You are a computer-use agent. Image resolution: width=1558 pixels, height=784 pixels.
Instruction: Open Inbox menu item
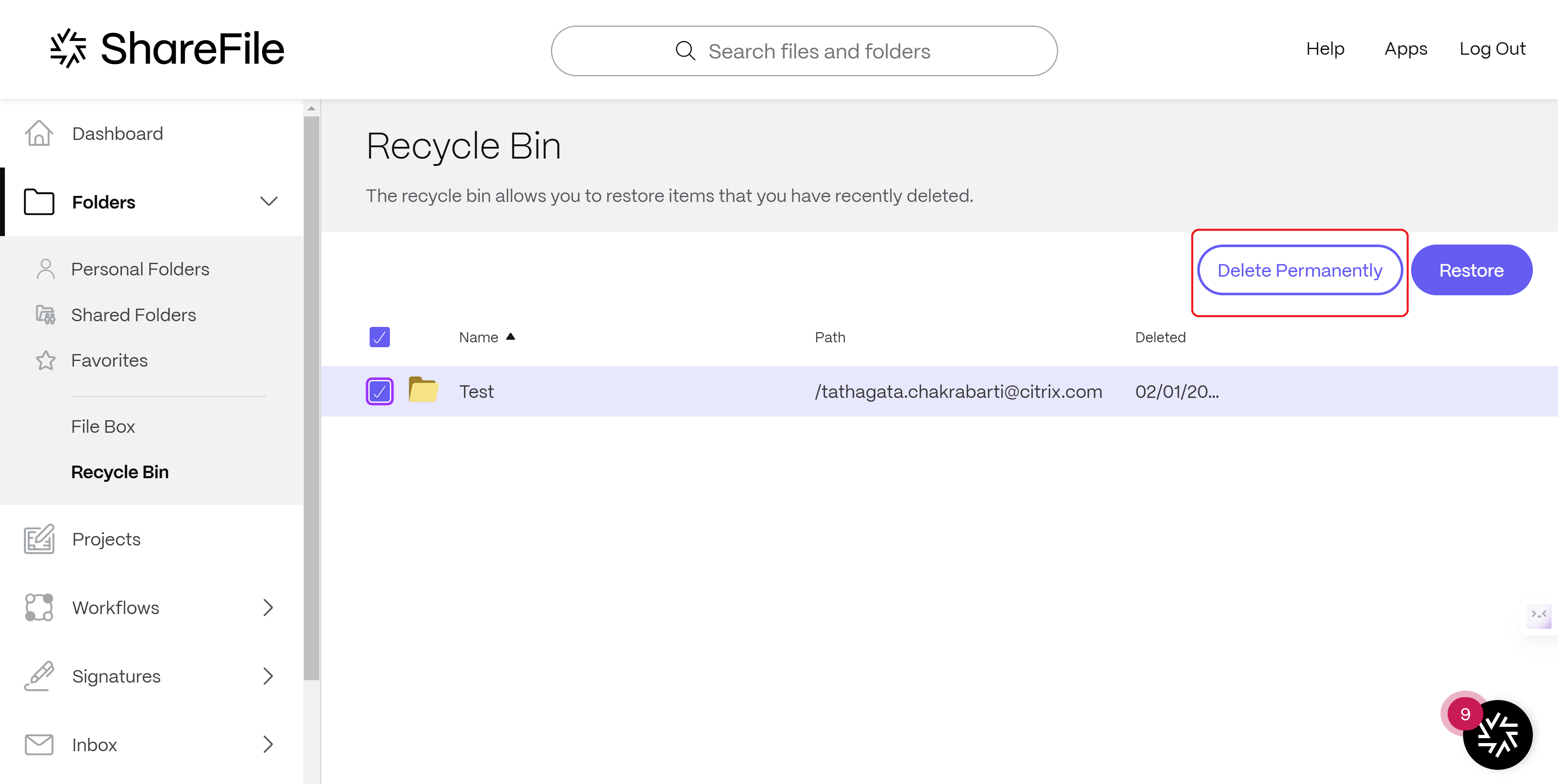point(95,745)
